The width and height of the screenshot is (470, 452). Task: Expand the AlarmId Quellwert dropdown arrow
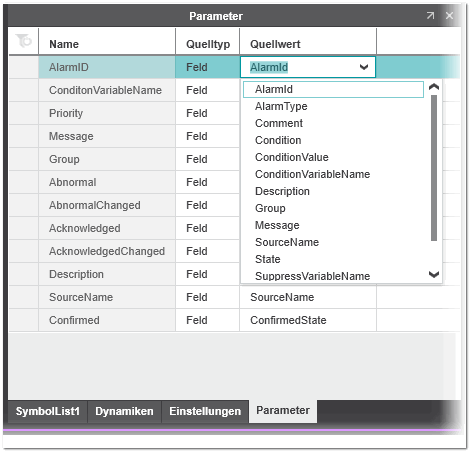pos(364,67)
